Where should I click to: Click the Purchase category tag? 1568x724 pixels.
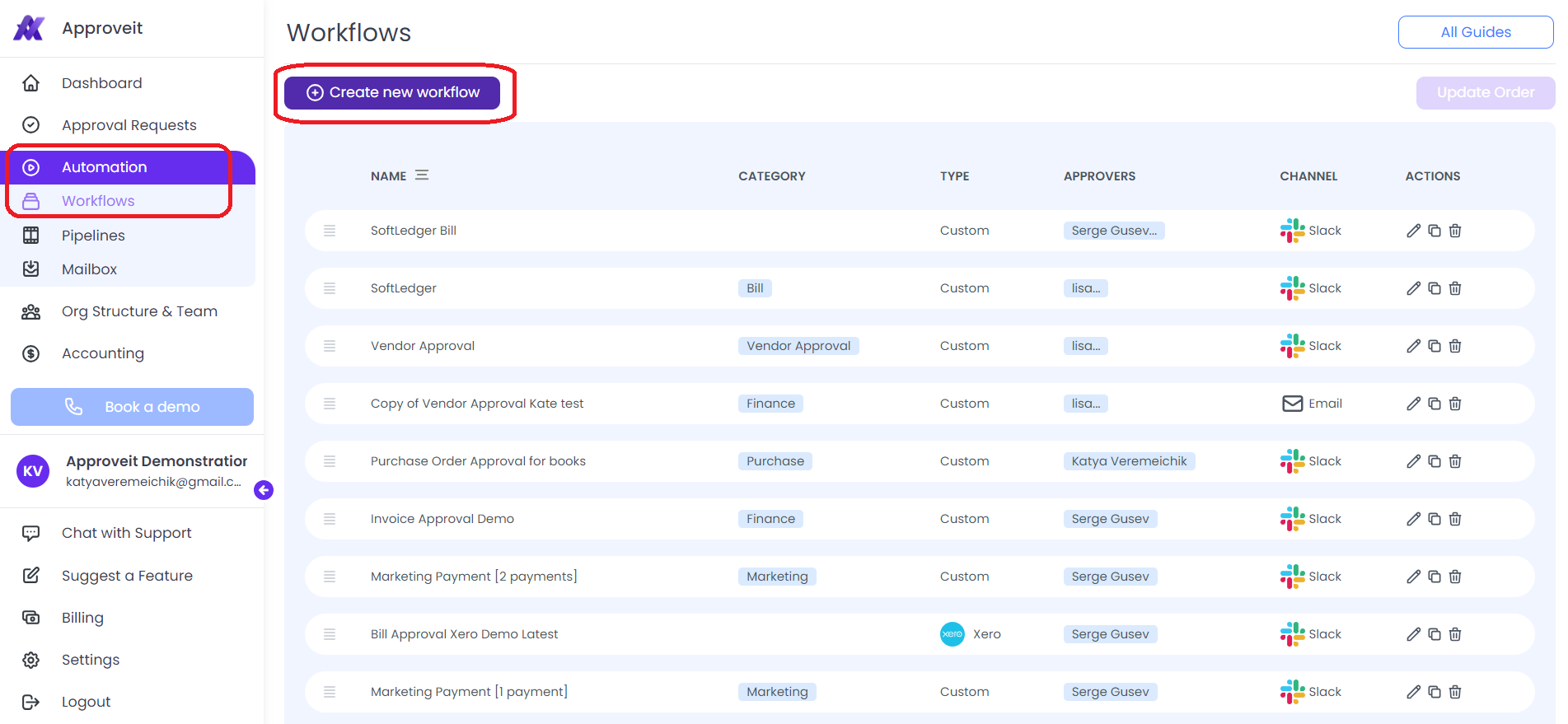(775, 461)
